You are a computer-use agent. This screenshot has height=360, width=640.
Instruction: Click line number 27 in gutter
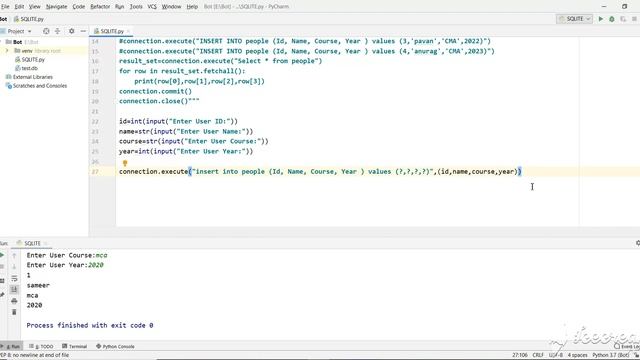pyautogui.click(x=95, y=171)
